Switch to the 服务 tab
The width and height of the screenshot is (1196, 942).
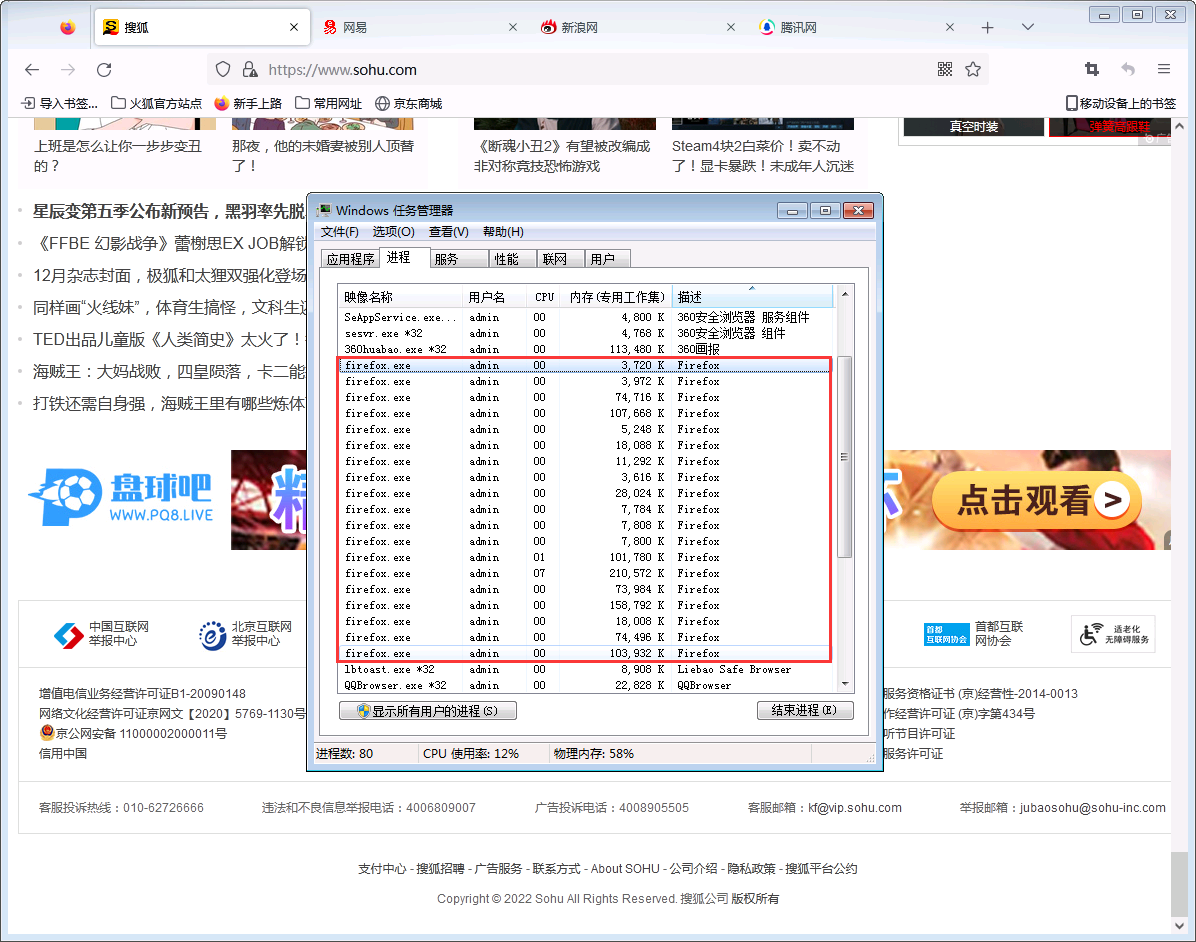tap(458, 259)
